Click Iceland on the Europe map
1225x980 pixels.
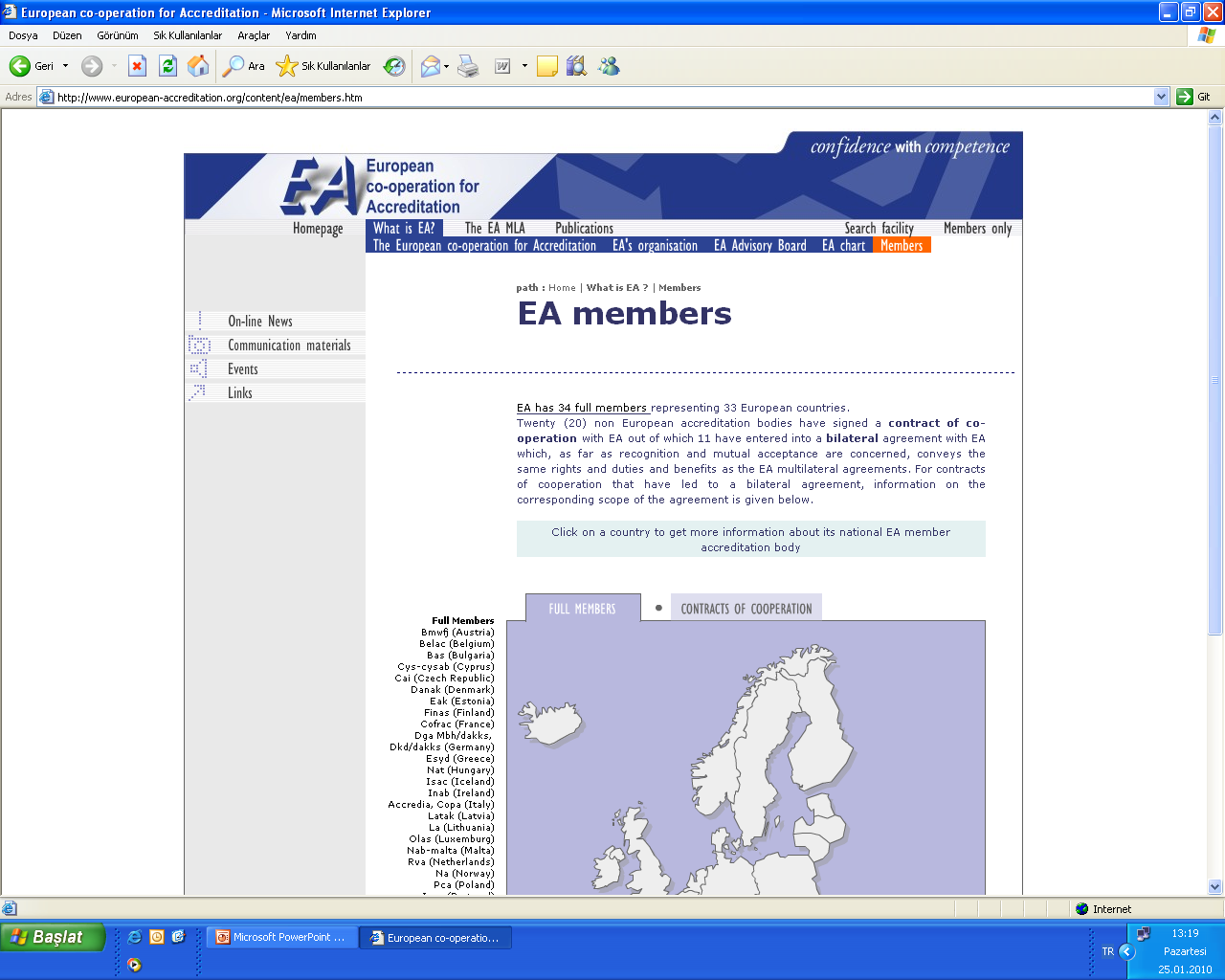549,724
